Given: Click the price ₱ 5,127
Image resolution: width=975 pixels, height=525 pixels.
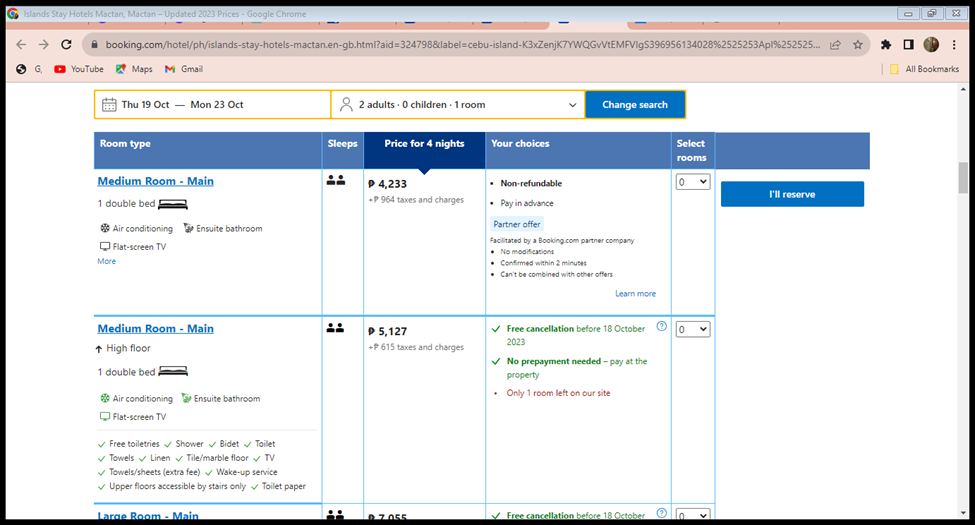Looking at the screenshot, I should [x=387, y=332].
